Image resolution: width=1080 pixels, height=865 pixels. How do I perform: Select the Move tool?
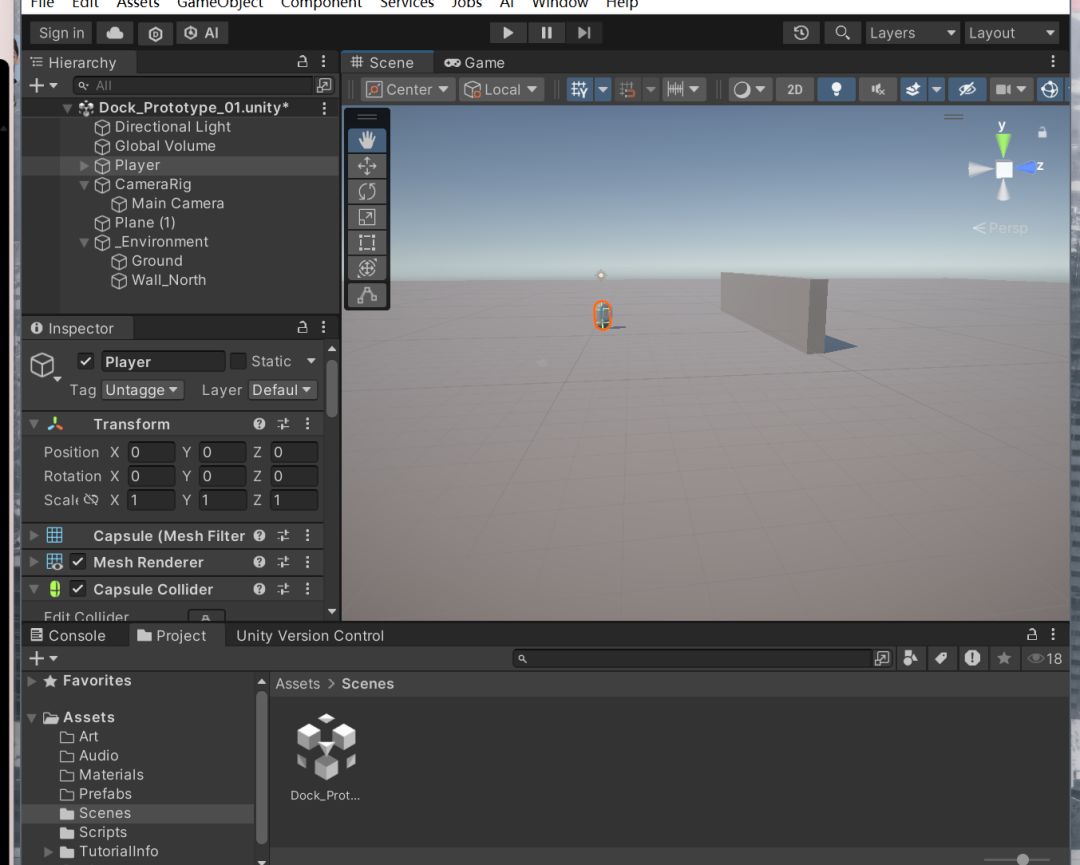coord(367,166)
